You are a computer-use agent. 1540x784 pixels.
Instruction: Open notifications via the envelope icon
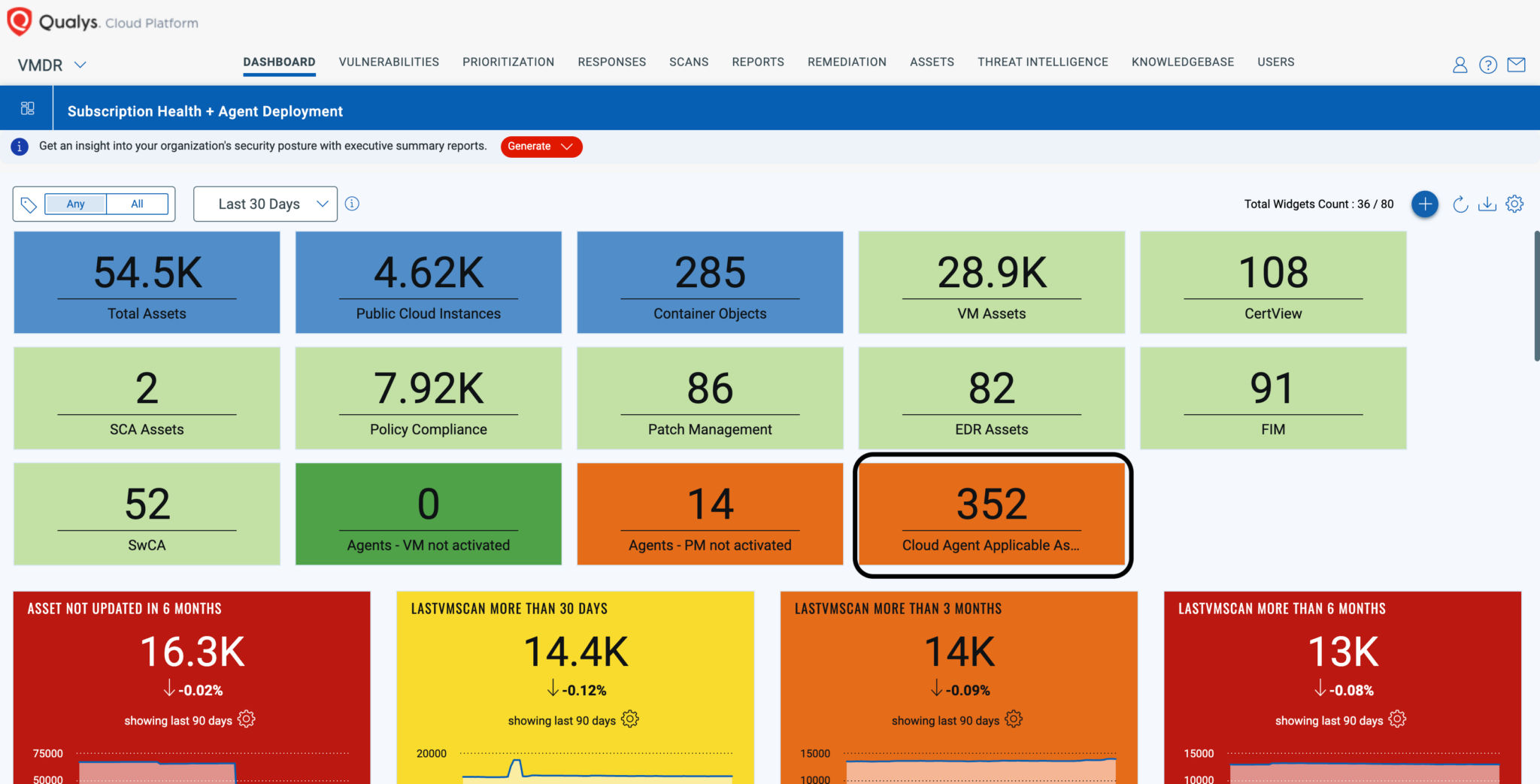(x=1517, y=65)
